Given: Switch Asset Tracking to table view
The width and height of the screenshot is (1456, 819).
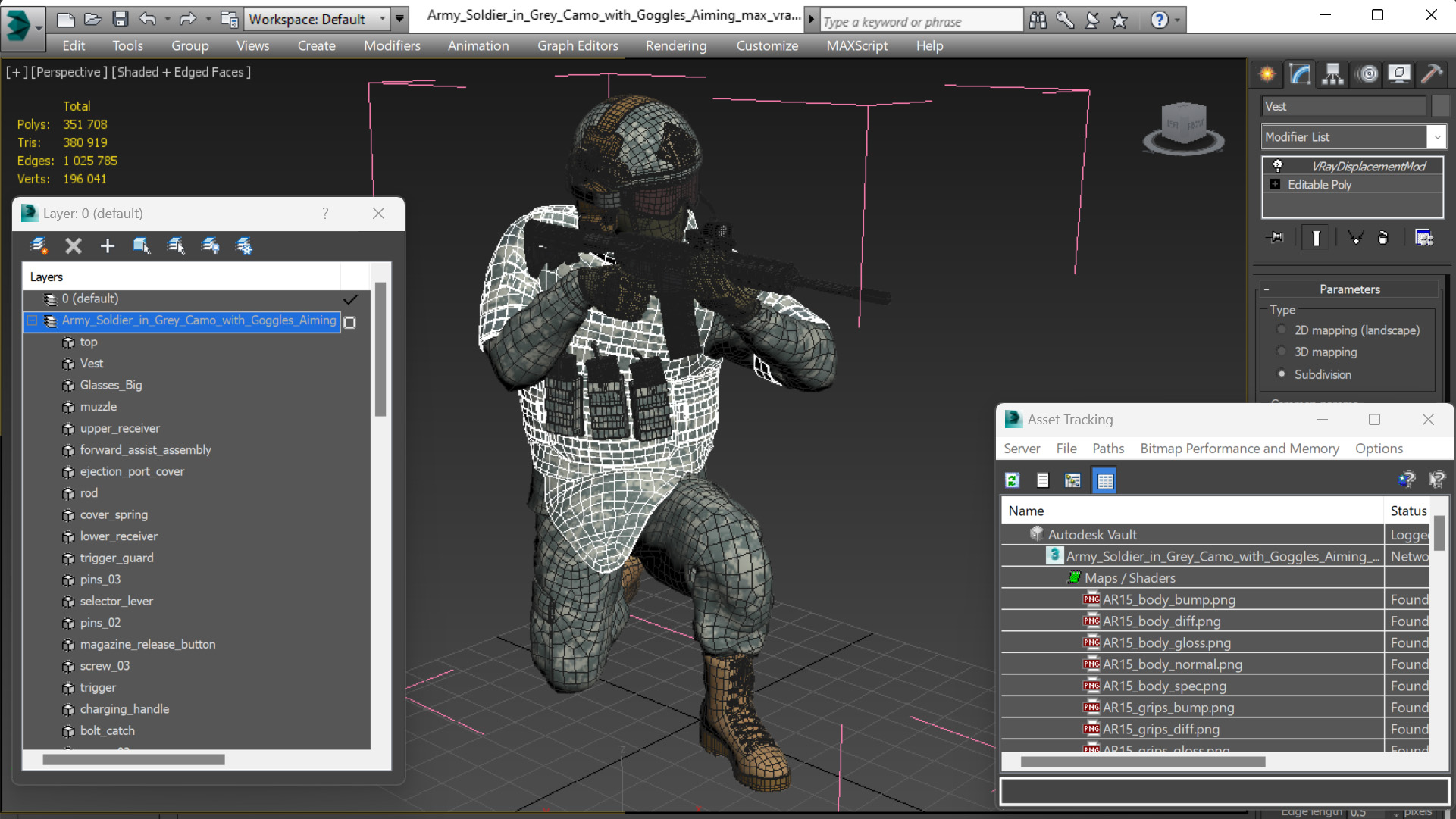Looking at the screenshot, I should coord(1105,480).
